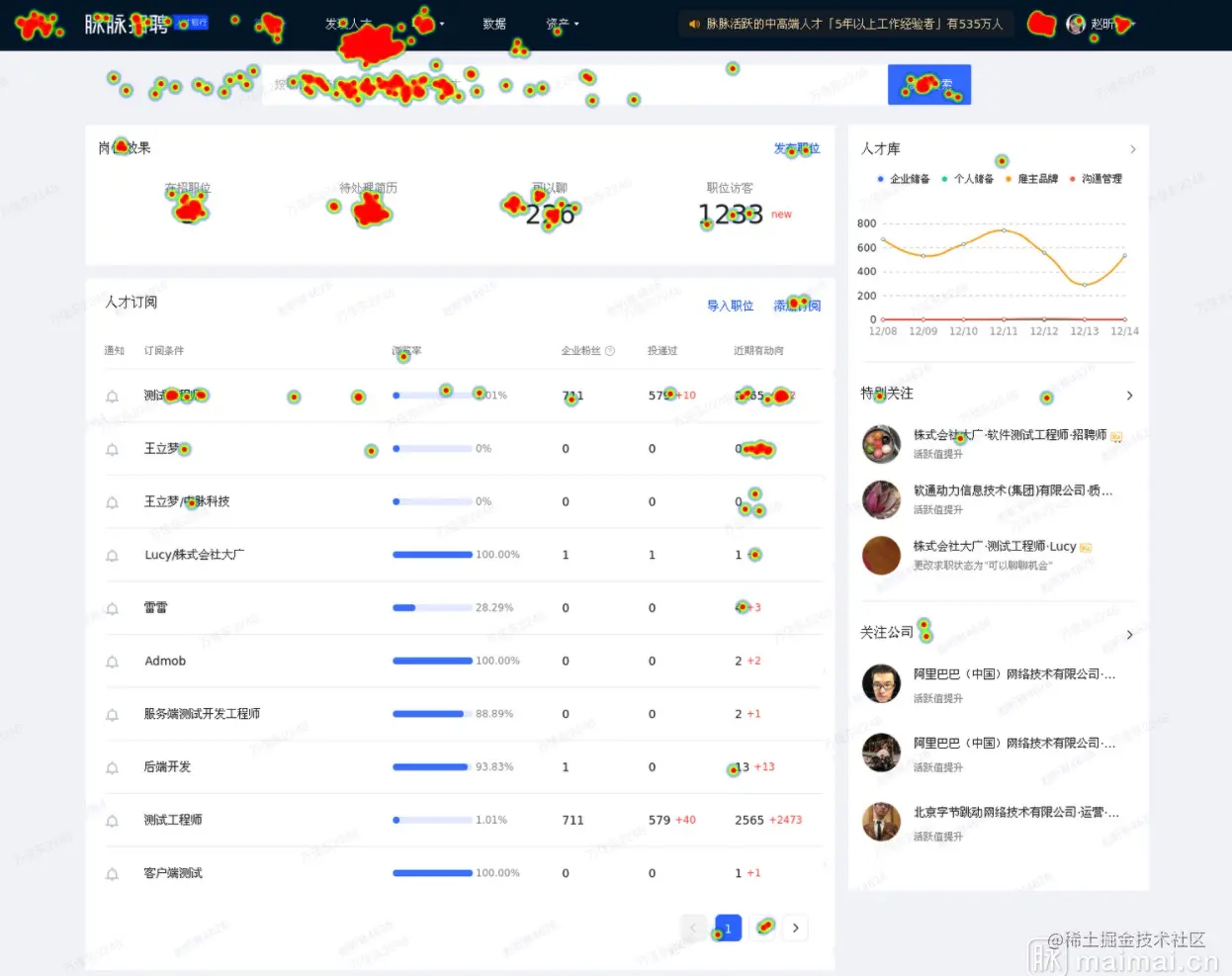Click Lucy/株式会社大厂 100.00% progress bar
Viewport: 1232px width, 976px height.
pos(432,555)
